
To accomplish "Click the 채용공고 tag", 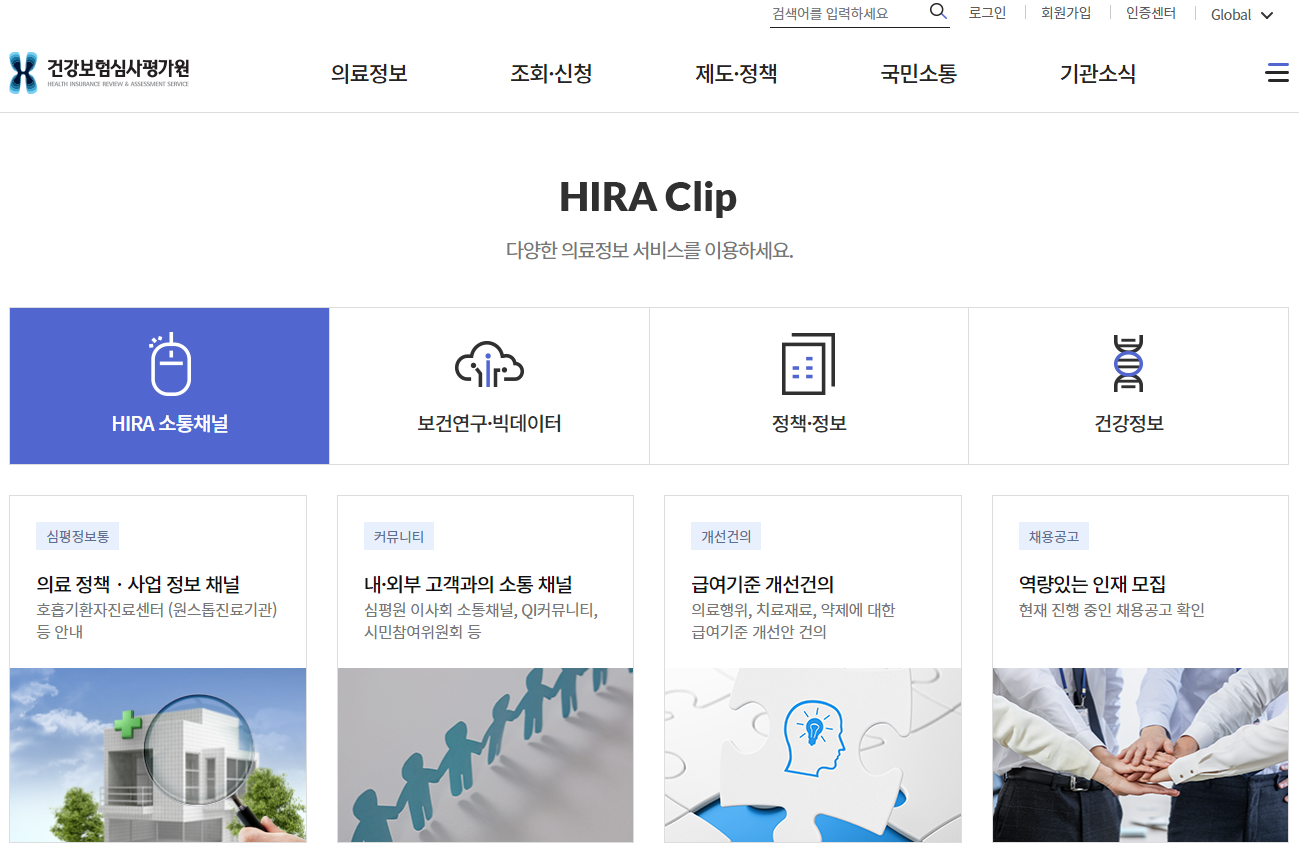I will (1054, 536).
